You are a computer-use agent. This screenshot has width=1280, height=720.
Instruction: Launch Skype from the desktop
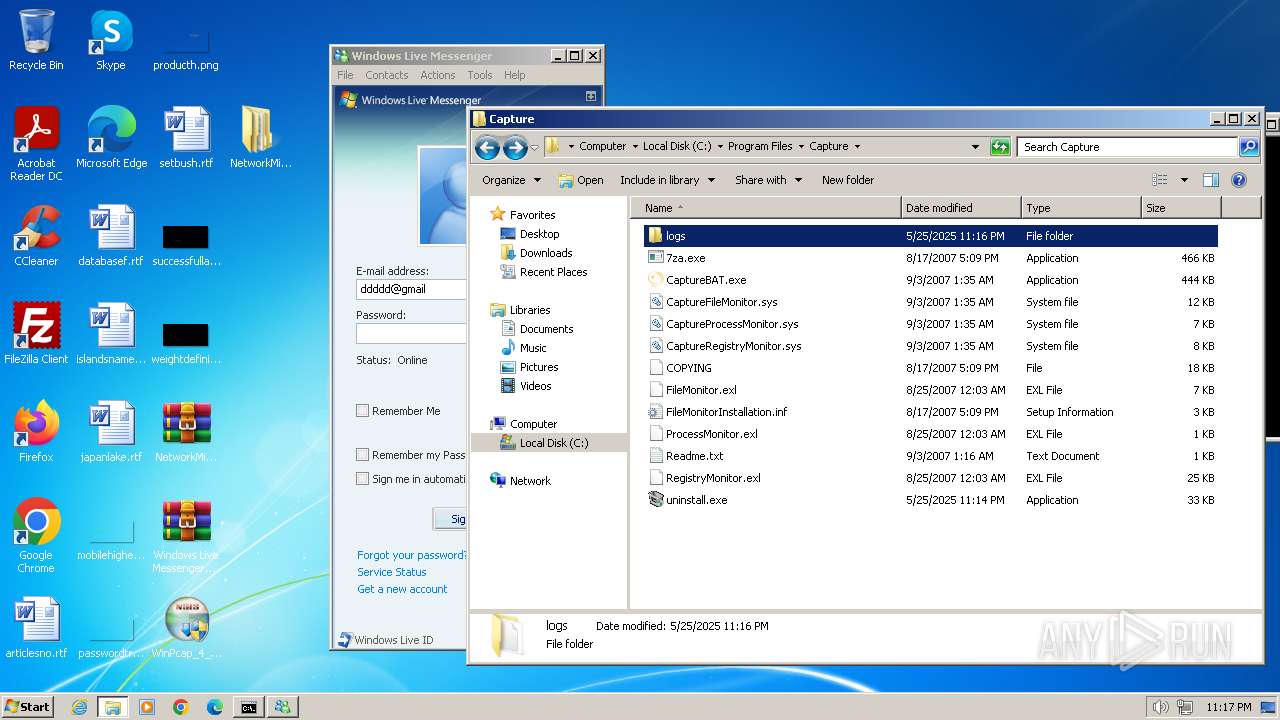pyautogui.click(x=110, y=41)
